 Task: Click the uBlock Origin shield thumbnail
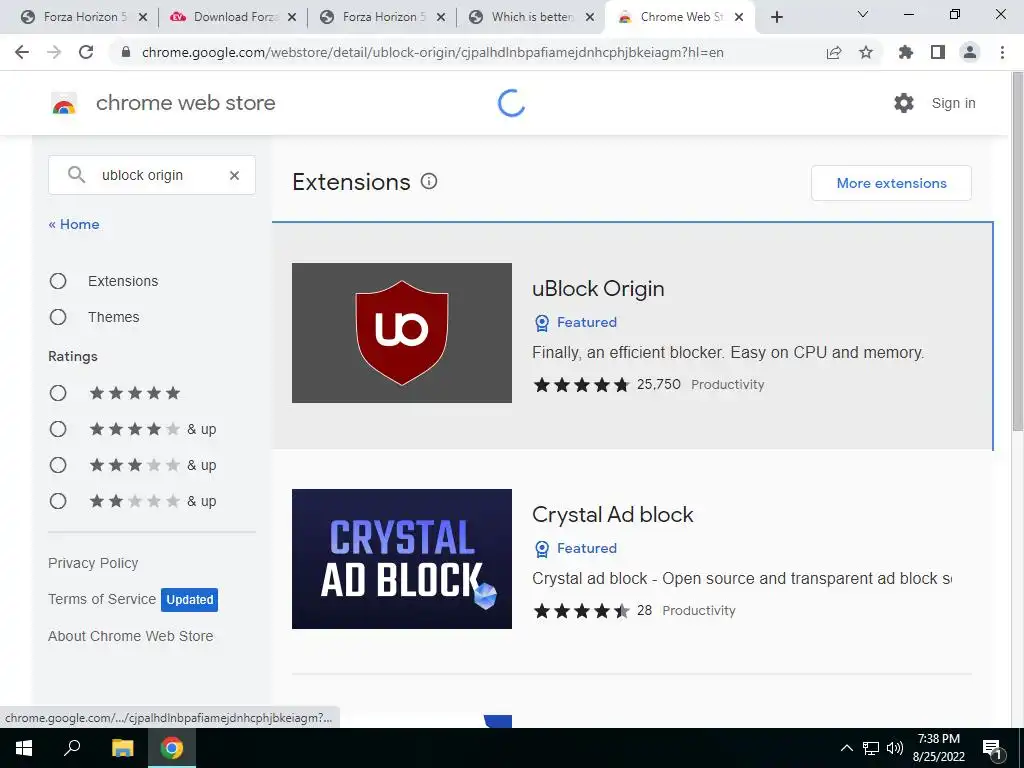pos(402,332)
